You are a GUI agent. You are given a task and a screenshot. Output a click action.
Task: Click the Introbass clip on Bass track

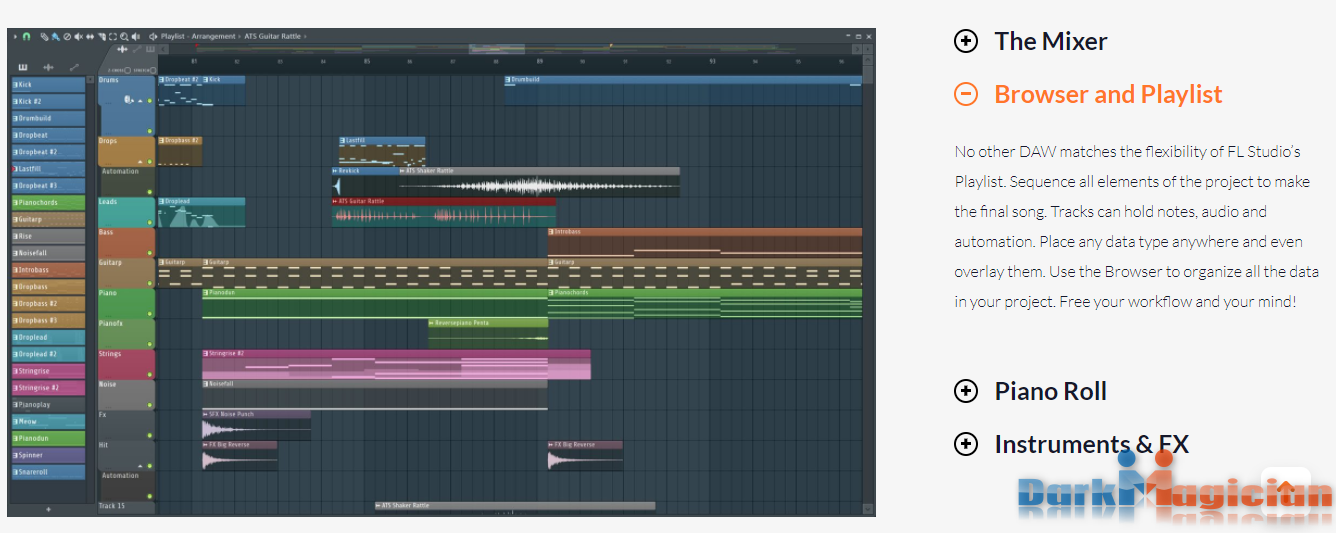pos(704,243)
